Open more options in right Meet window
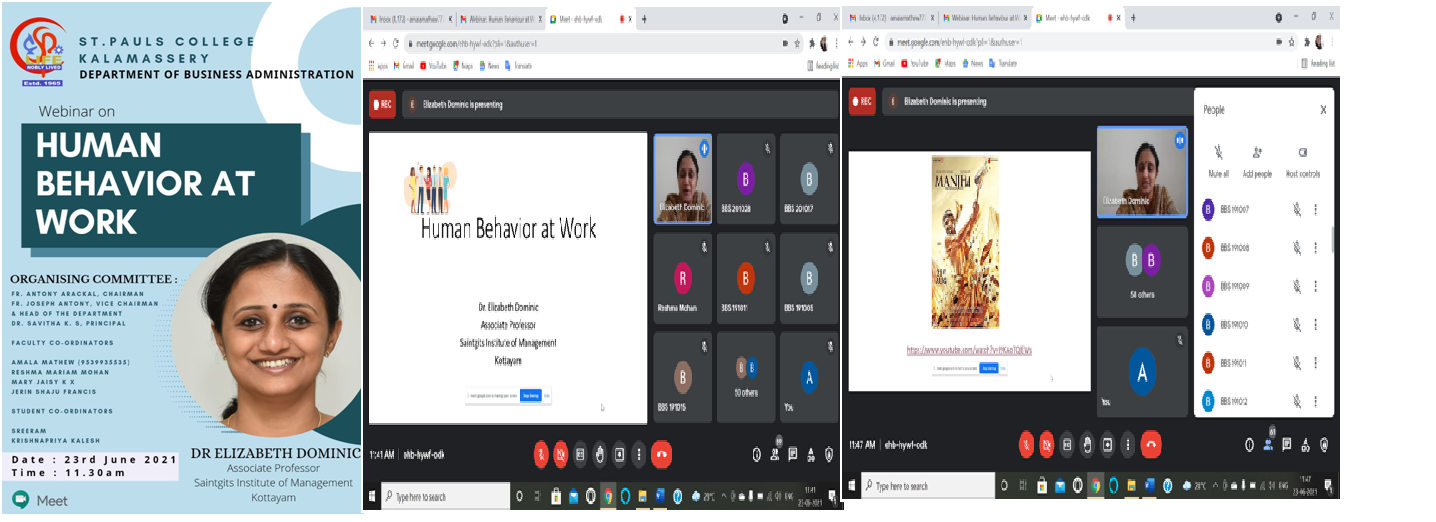Viewport: 1436px width, 522px height. (1127, 443)
